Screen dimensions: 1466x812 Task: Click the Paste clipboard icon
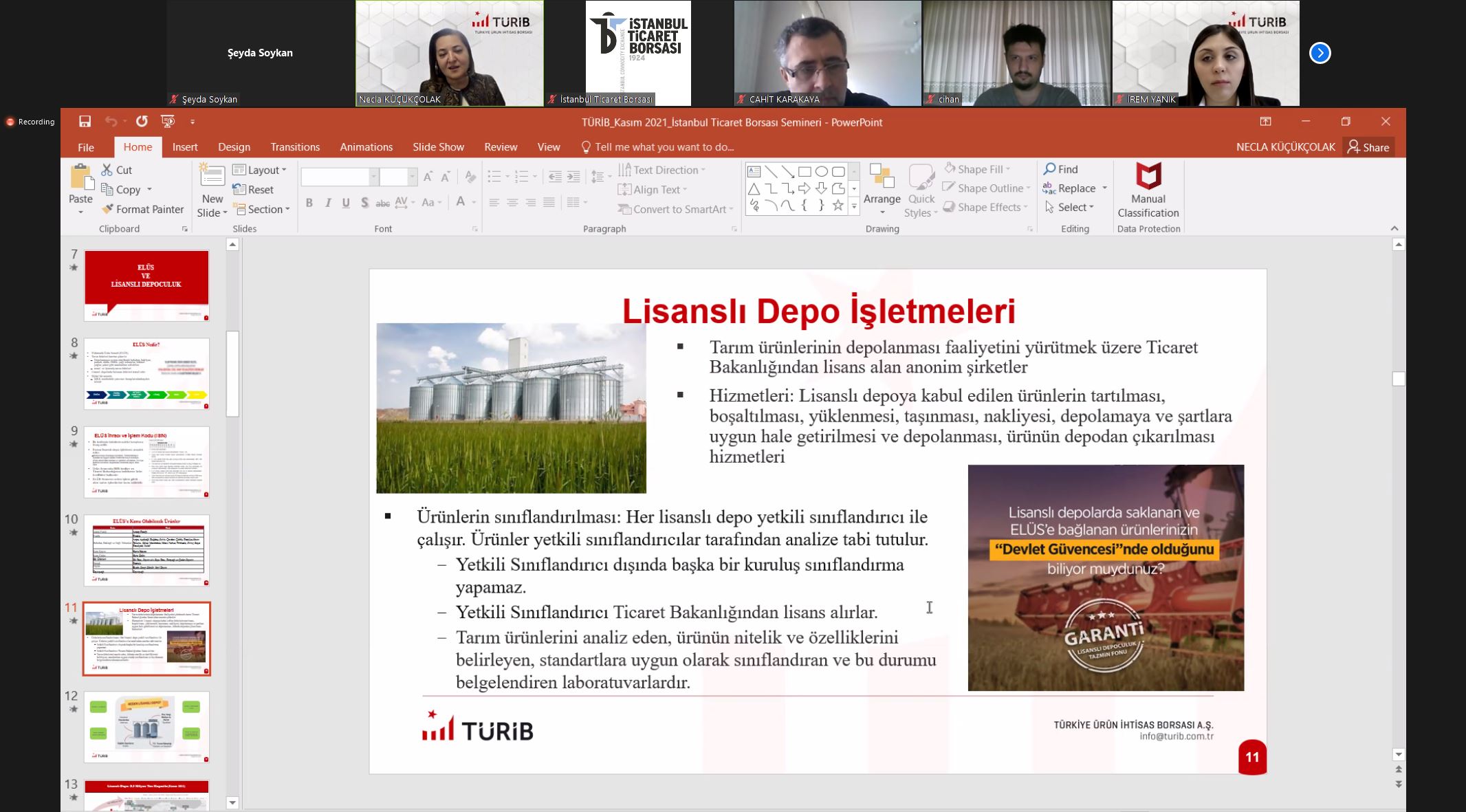point(81,177)
